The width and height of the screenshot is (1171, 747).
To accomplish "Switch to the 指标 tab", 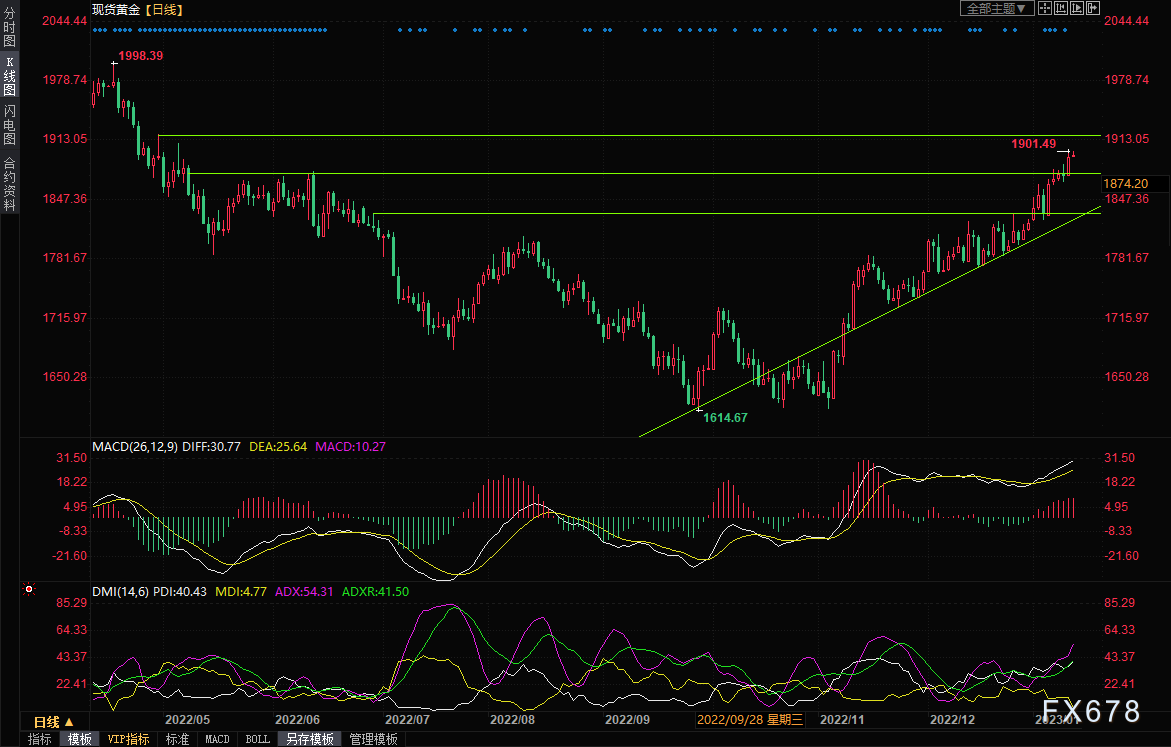I will point(40,739).
